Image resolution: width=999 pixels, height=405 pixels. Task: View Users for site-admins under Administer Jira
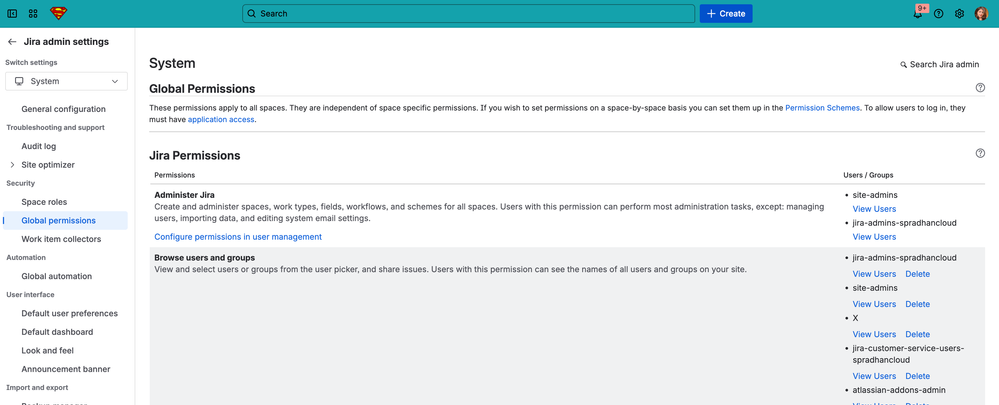[874, 209]
